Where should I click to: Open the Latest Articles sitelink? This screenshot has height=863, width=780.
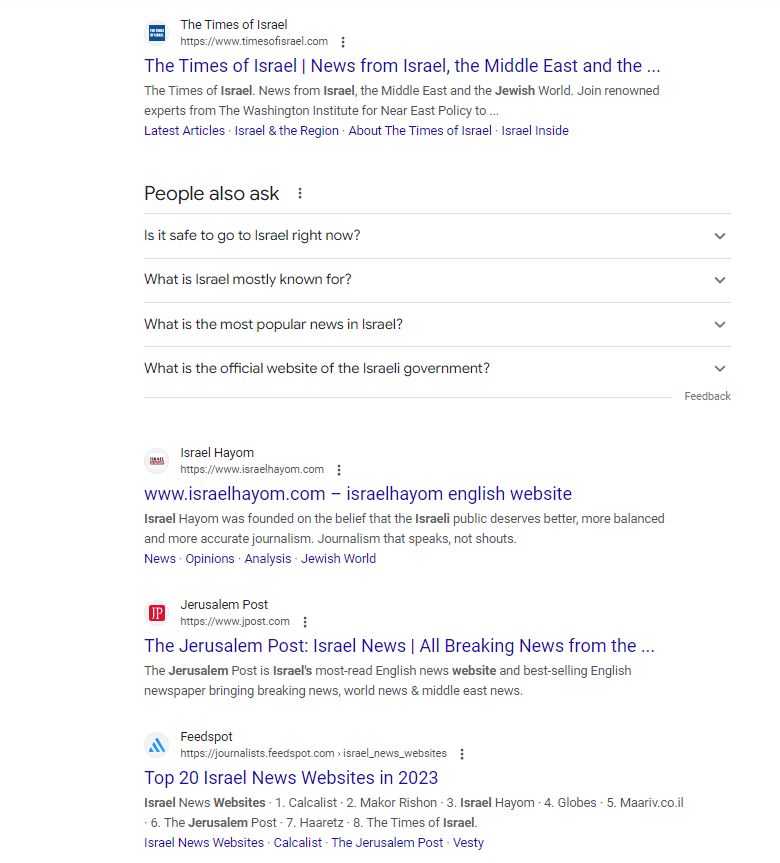point(184,130)
